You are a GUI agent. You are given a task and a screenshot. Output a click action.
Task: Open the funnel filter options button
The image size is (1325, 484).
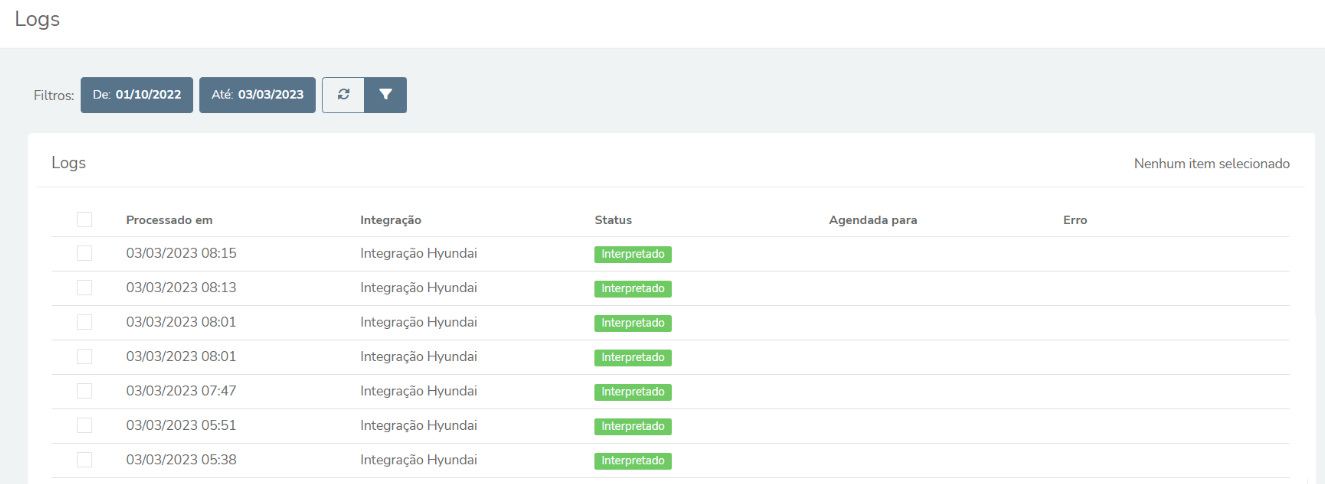386,95
